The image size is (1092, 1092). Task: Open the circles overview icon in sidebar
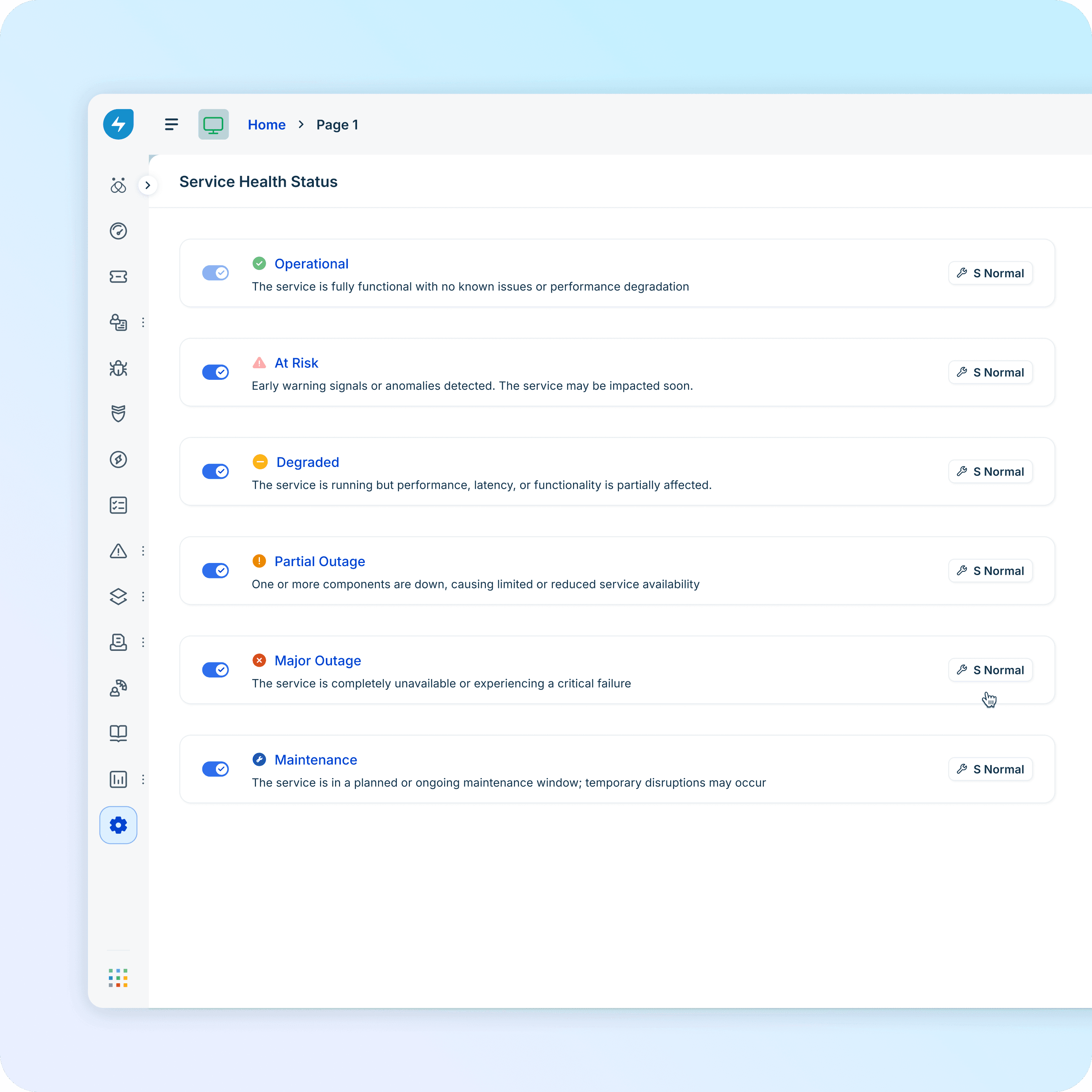click(x=118, y=185)
